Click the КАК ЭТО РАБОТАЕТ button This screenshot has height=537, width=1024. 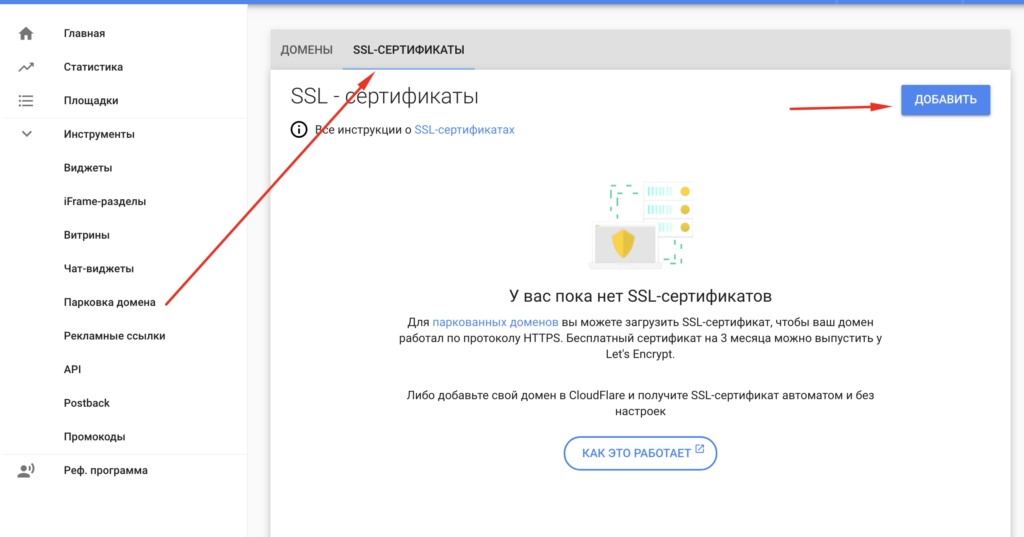(640, 453)
